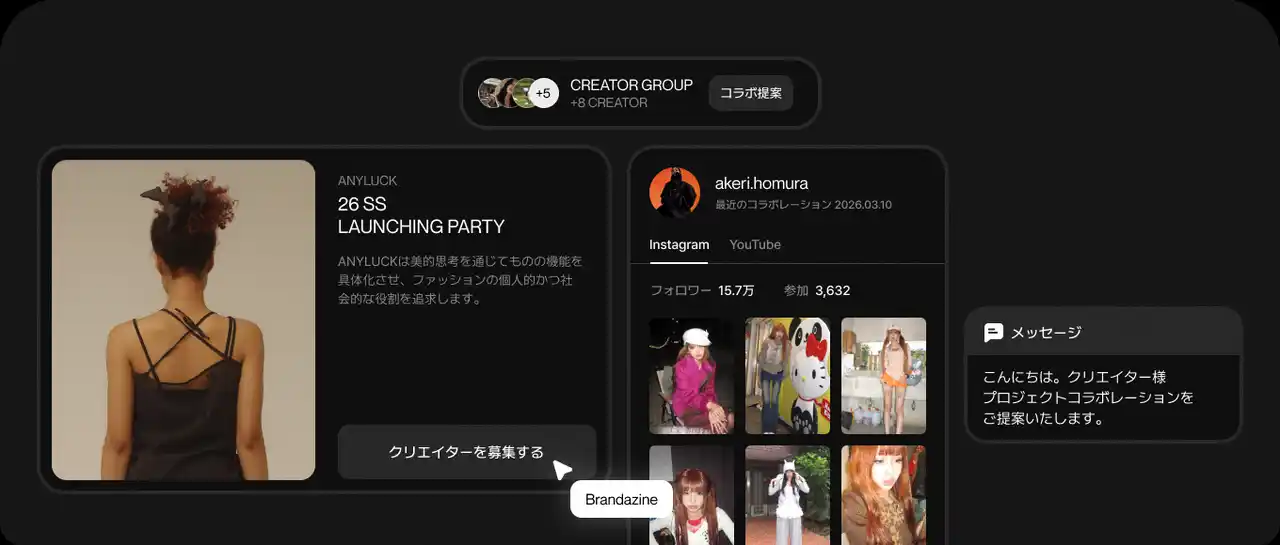Open the akeri.homura profile avatar
The width and height of the screenshot is (1280, 545).
(675, 192)
